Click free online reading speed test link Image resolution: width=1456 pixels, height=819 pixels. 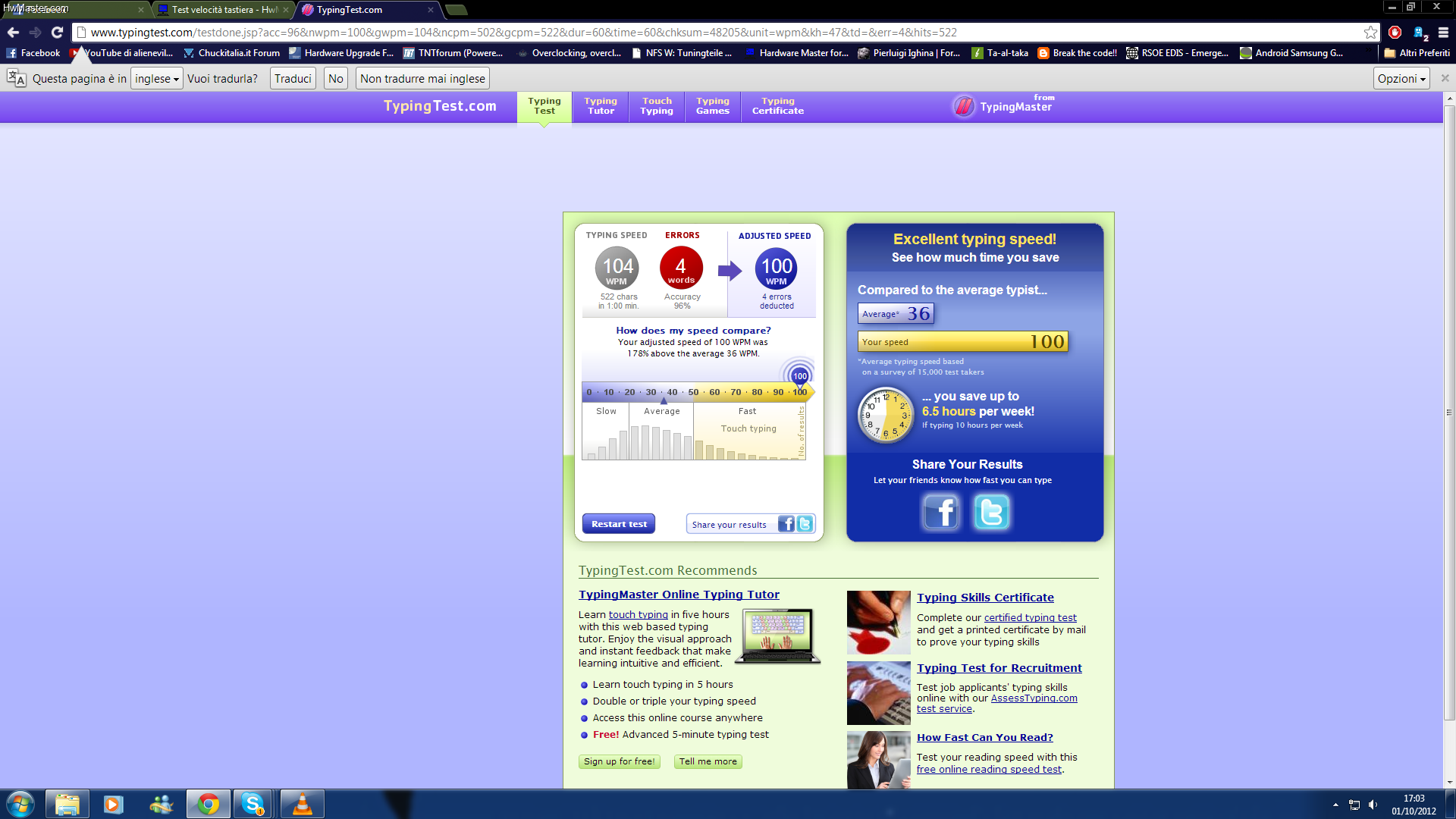(x=989, y=770)
